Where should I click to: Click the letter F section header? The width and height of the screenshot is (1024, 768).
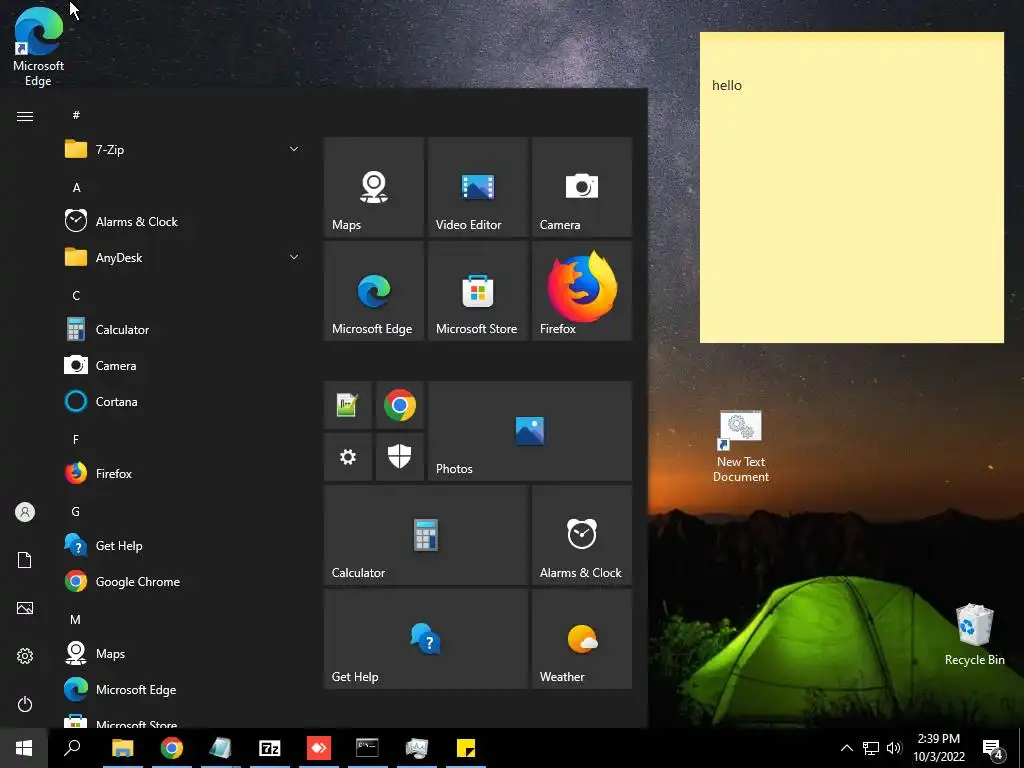pyautogui.click(x=76, y=440)
